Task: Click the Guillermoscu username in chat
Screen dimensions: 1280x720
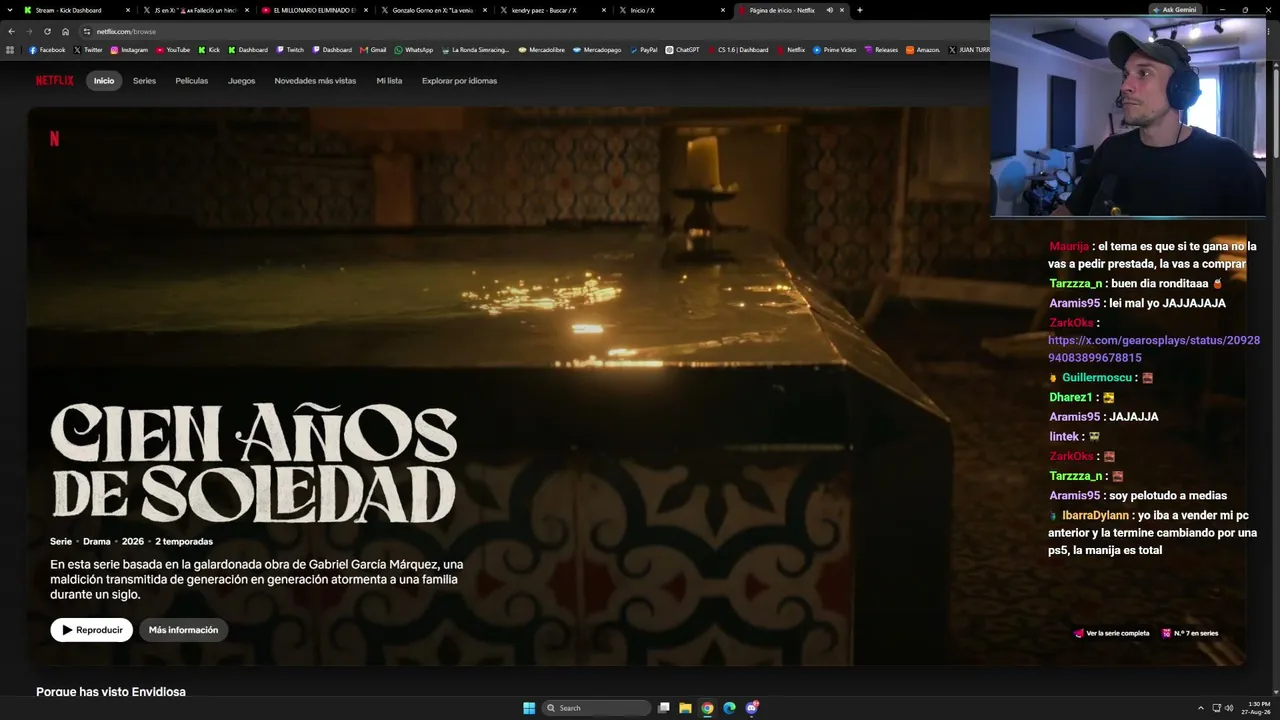Action: (1097, 378)
